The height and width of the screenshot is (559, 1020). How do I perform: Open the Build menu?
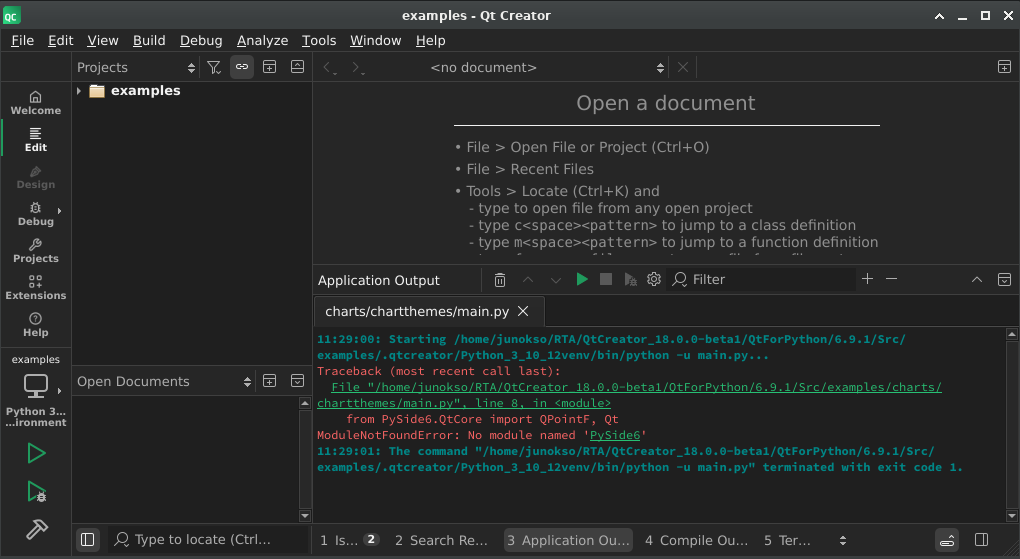(149, 40)
